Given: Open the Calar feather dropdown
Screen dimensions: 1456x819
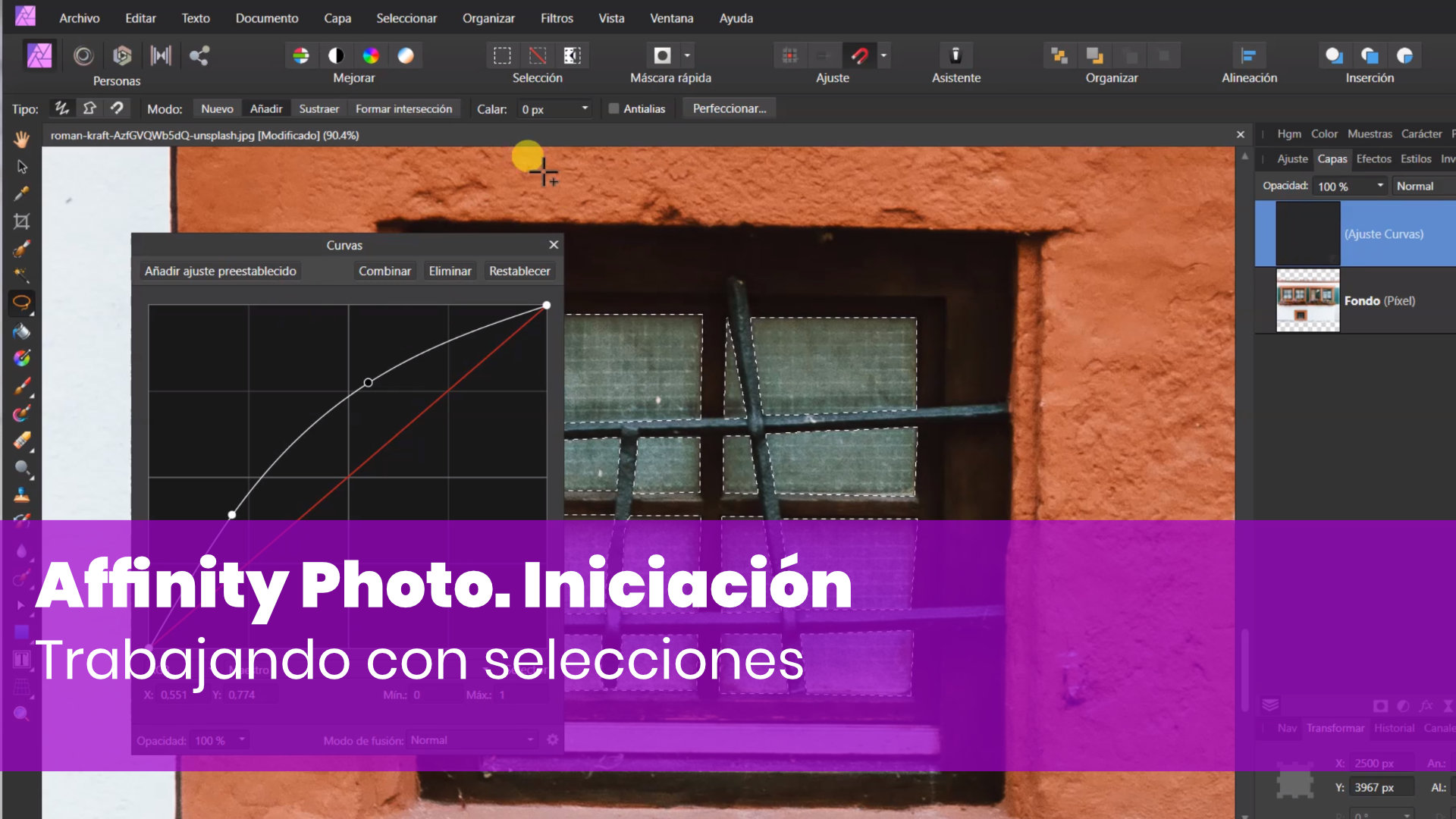Looking at the screenshot, I should [585, 108].
